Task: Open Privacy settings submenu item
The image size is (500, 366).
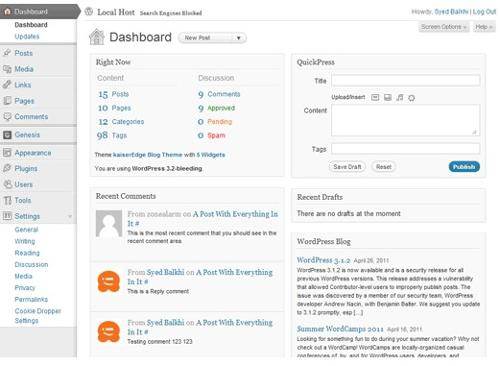Action: [25, 288]
